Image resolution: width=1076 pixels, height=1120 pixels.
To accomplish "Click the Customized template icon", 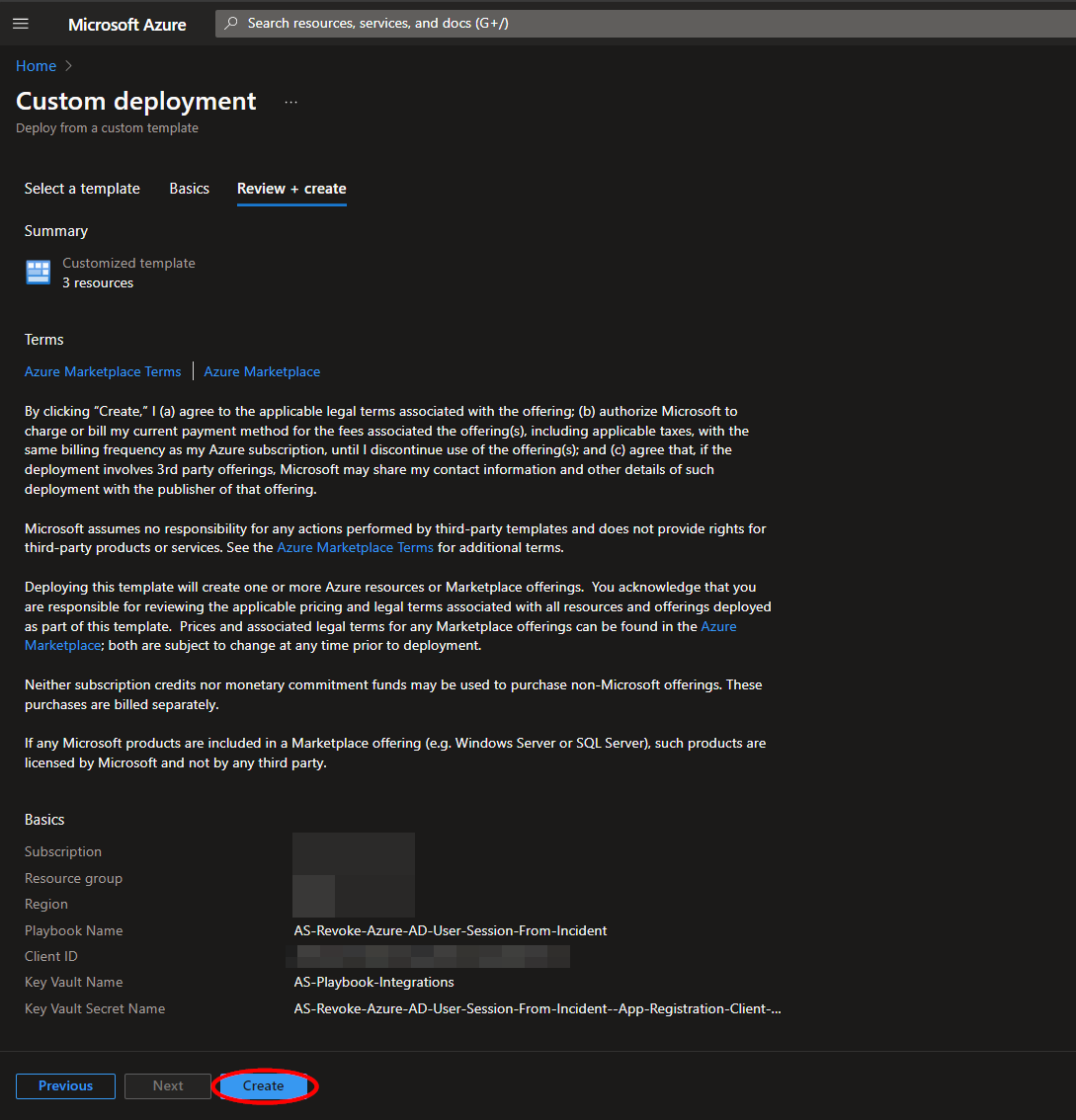I will (38, 273).
